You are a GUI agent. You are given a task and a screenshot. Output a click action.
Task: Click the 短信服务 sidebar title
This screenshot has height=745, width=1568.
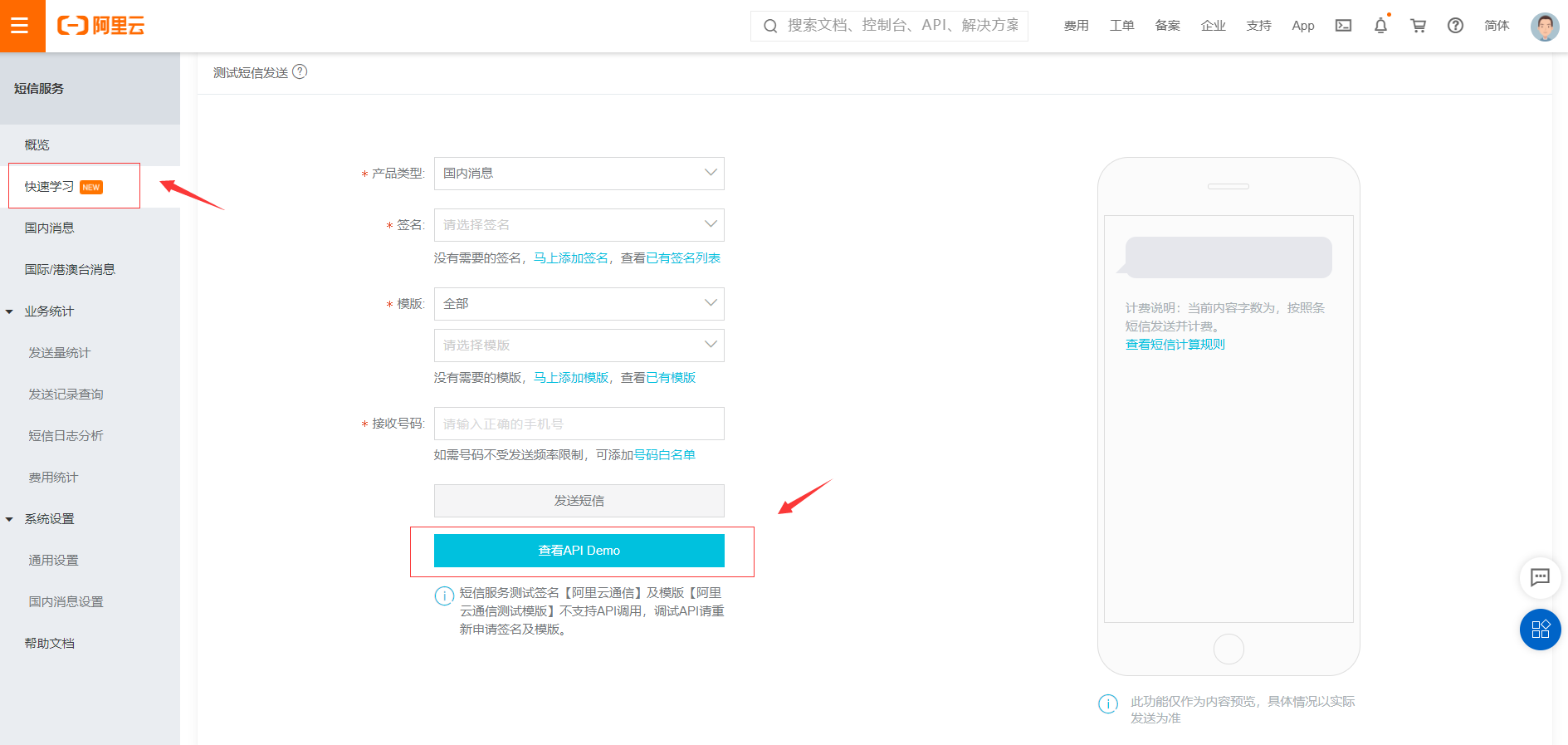click(x=38, y=89)
